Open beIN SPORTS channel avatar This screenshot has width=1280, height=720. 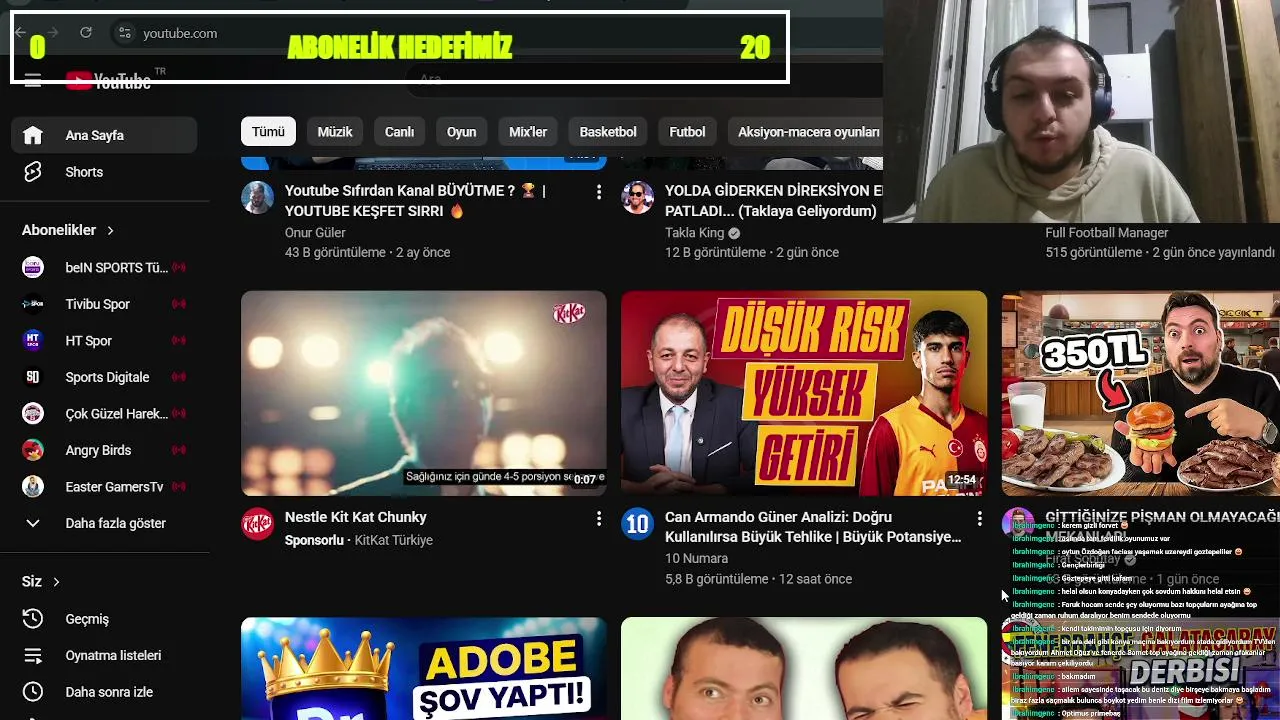tap(33, 267)
